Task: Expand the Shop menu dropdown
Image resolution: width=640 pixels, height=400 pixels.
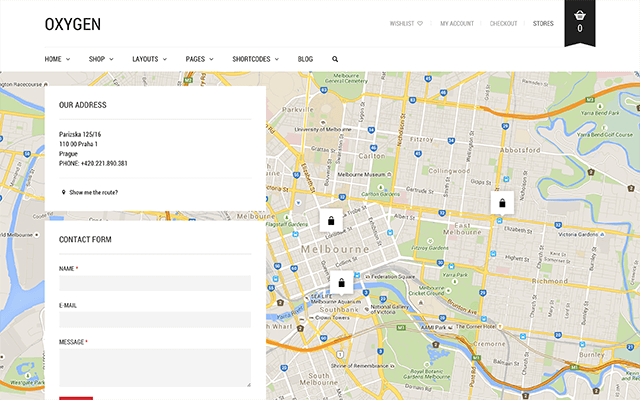Action: [x=101, y=59]
